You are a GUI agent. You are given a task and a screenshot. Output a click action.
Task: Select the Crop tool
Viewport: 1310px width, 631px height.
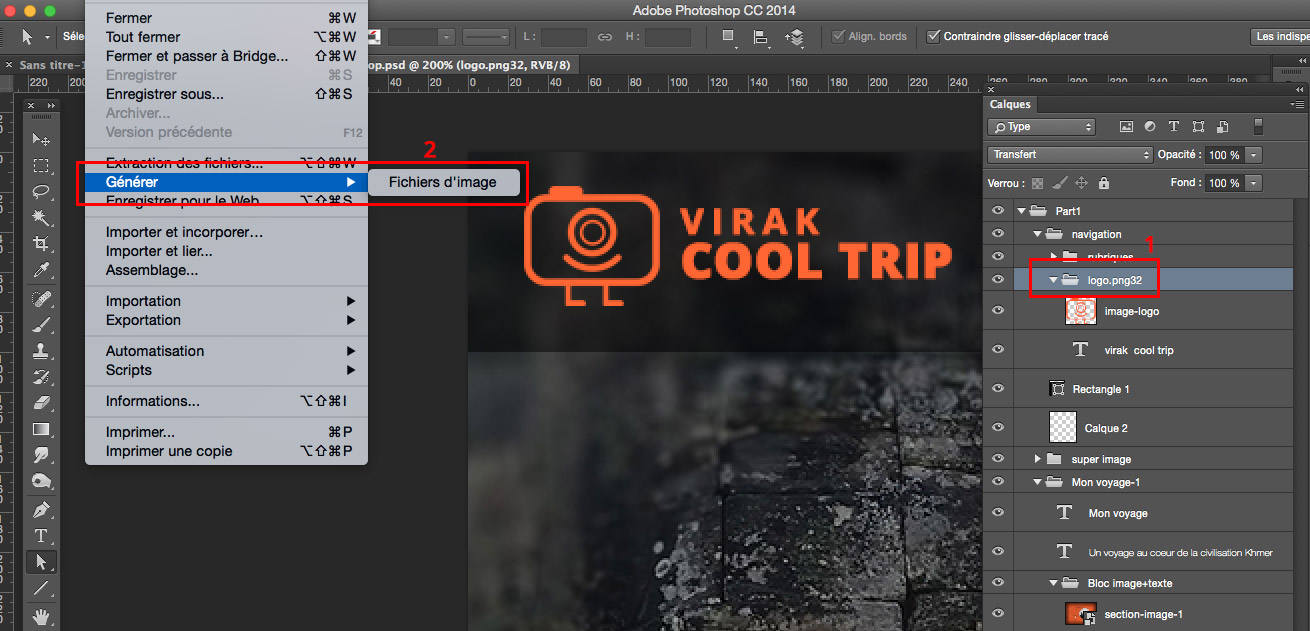(x=41, y=243)
